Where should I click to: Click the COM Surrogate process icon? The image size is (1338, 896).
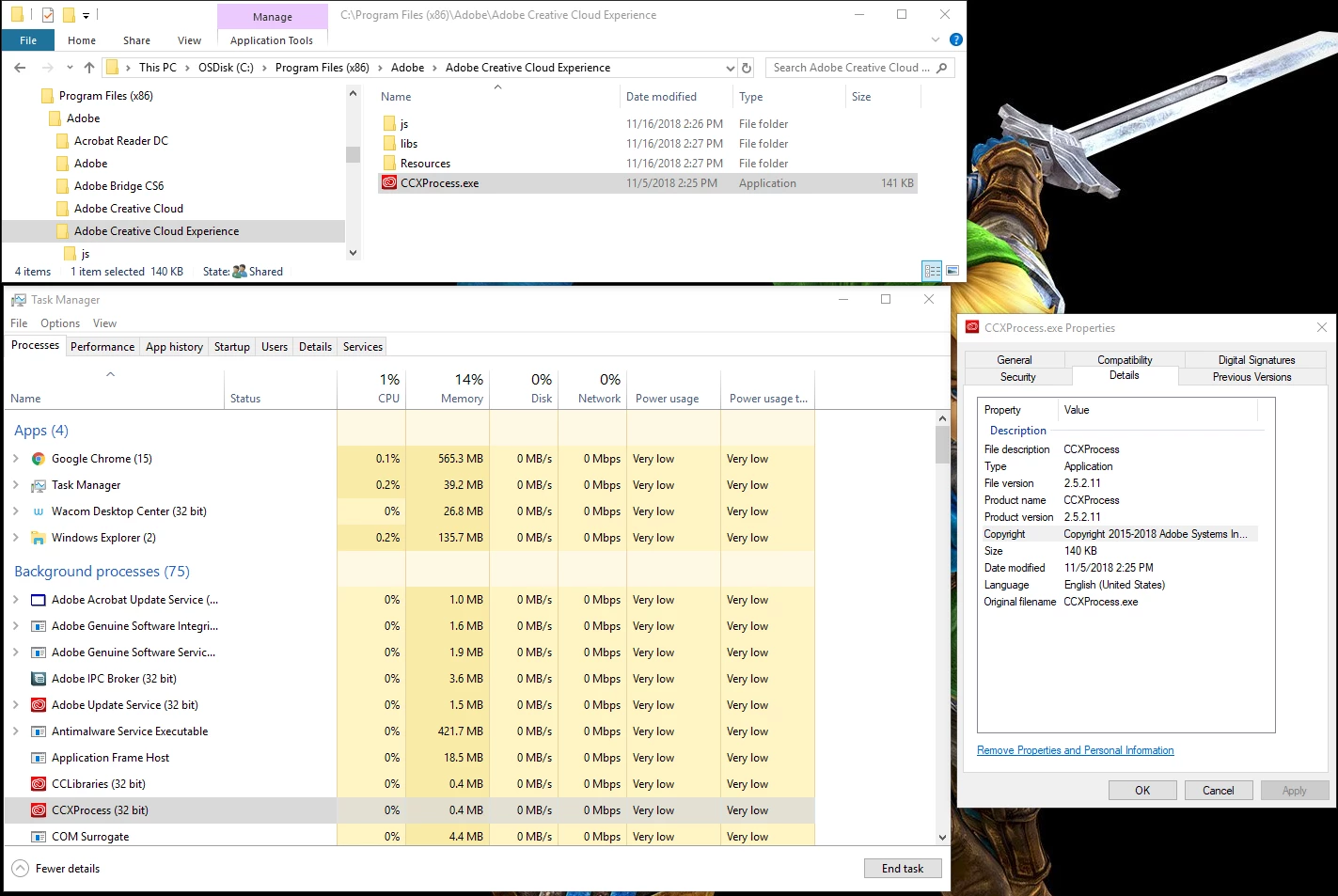coord(39,837)
